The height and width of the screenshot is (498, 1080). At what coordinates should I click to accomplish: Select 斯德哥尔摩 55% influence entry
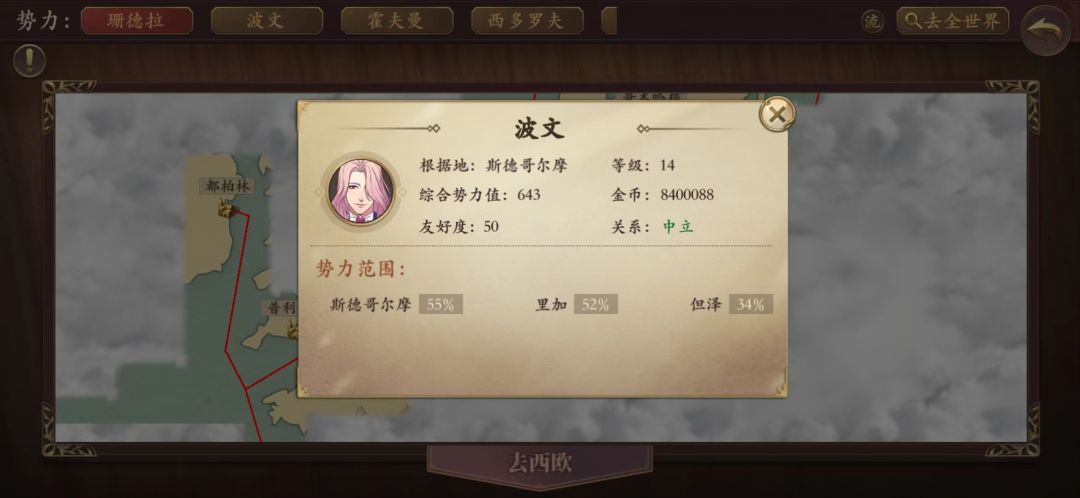point(396,304)
